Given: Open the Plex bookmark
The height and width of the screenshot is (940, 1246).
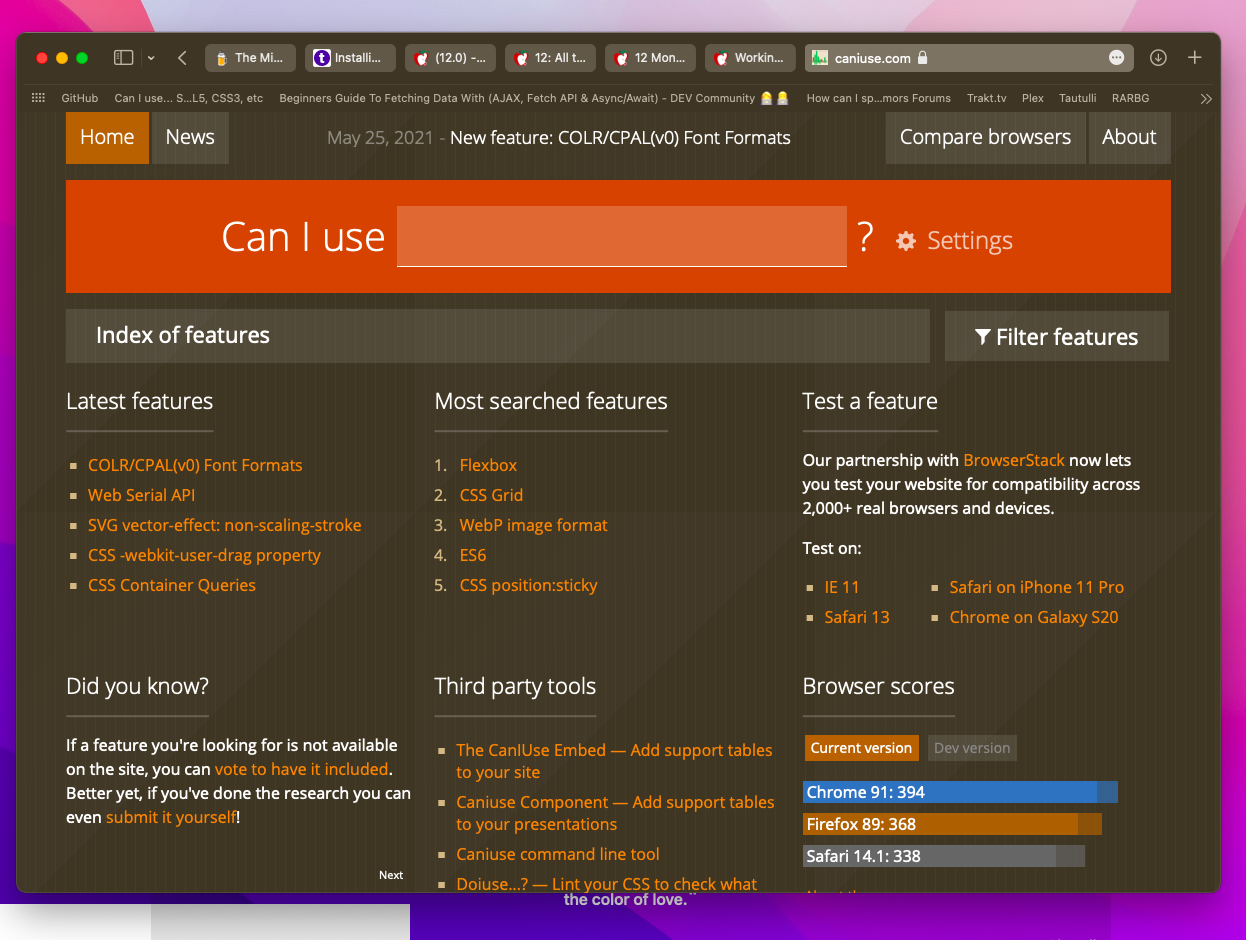Looking at the screenshot, I should click(x=1032, y=98).
